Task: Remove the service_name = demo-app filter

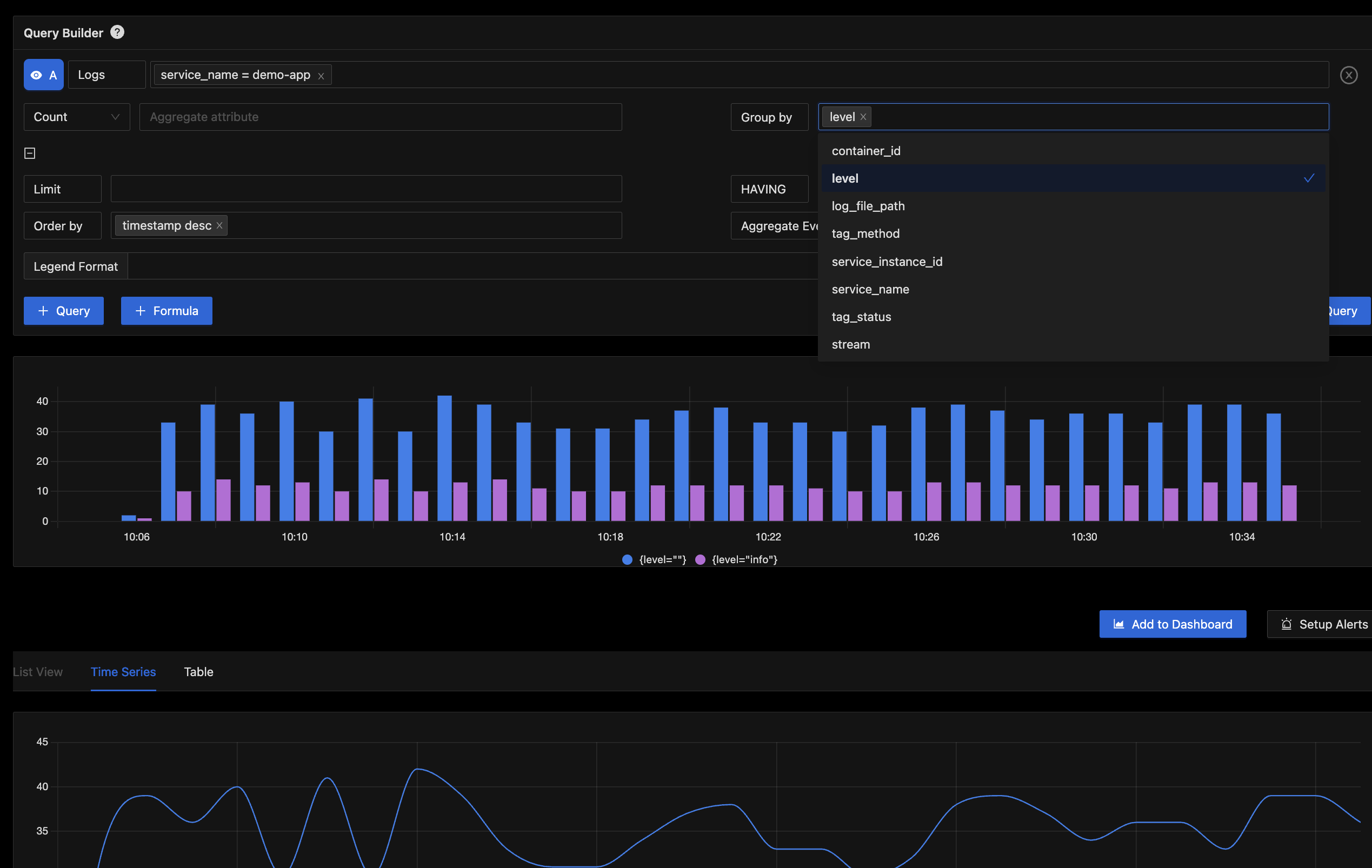Action: pyautogui.click(x=321, y=75)
